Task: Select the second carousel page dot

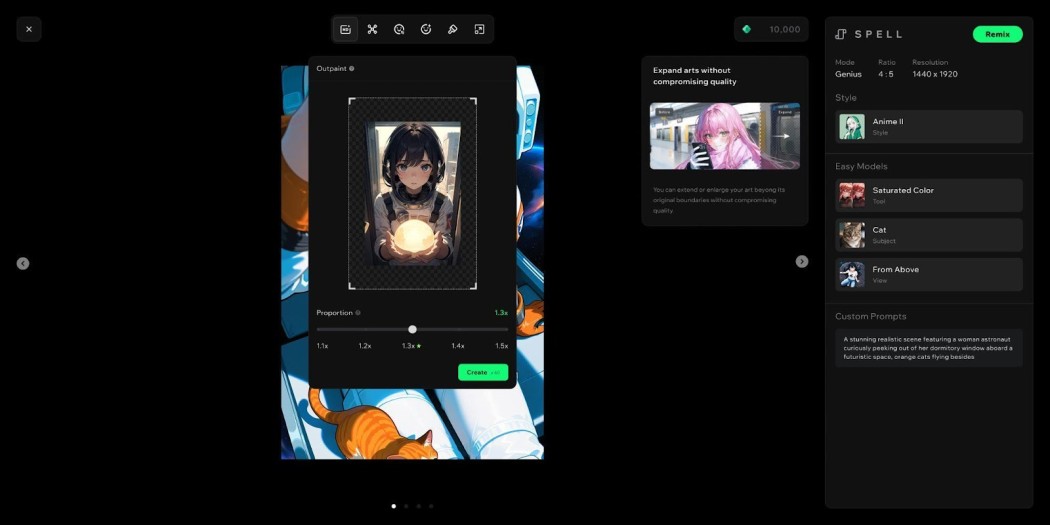Action: (x=406, y=506)
